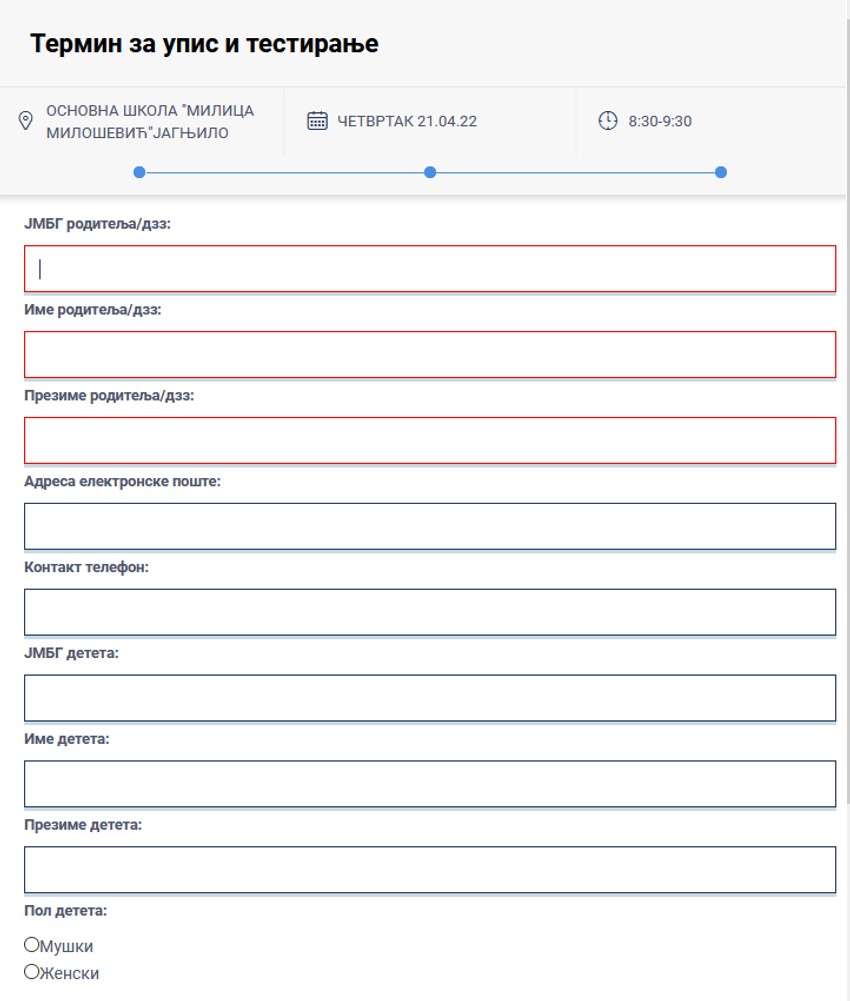
Task: Click the Презиме детета input field
Action: point(430,870)
